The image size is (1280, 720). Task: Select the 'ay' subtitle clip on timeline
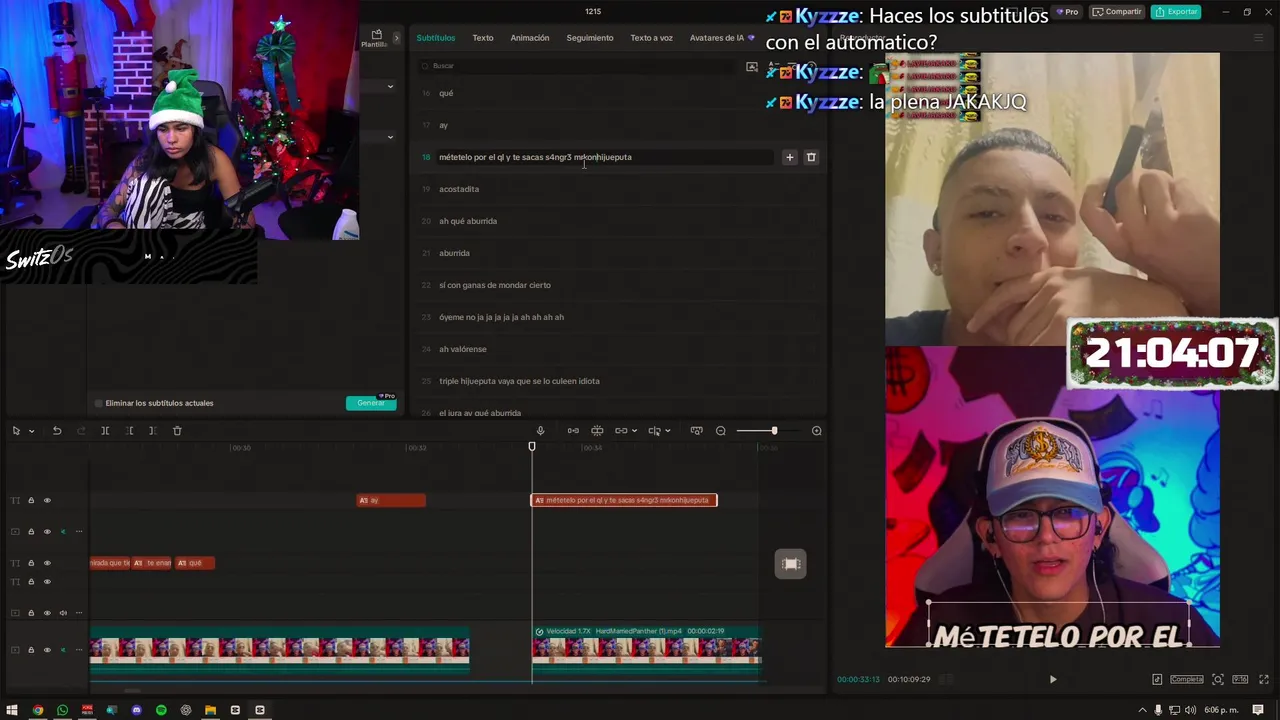[391, 500]
